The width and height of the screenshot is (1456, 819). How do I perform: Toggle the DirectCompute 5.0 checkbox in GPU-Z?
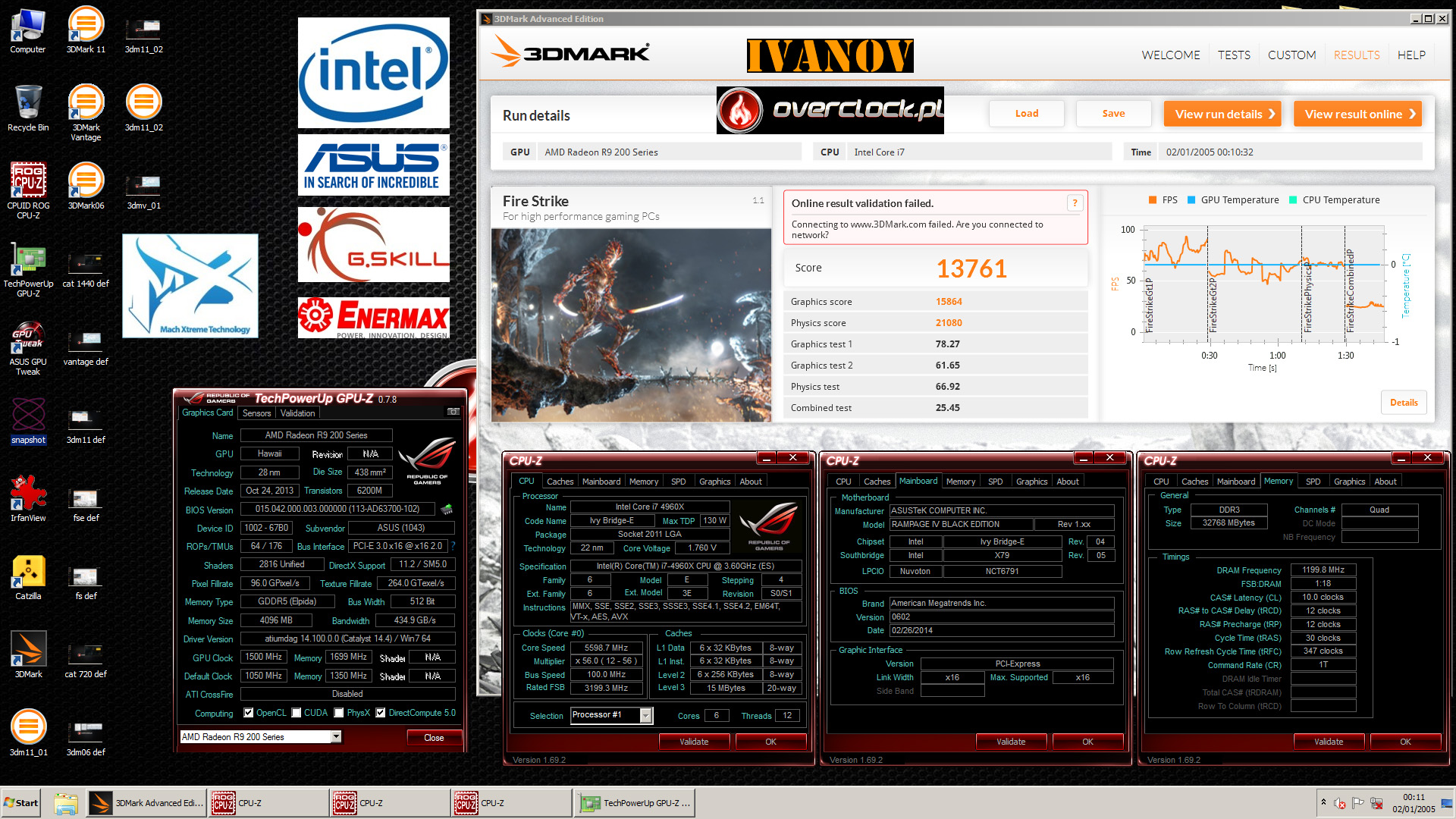click(381, 713)
